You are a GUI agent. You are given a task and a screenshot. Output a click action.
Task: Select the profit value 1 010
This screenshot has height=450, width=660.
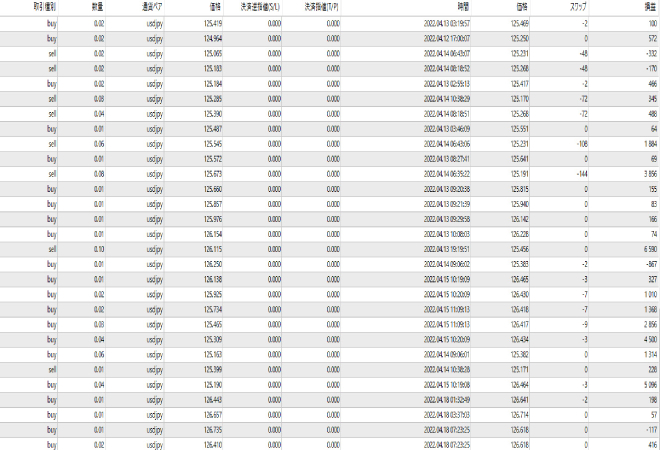(x=650, y=295)
